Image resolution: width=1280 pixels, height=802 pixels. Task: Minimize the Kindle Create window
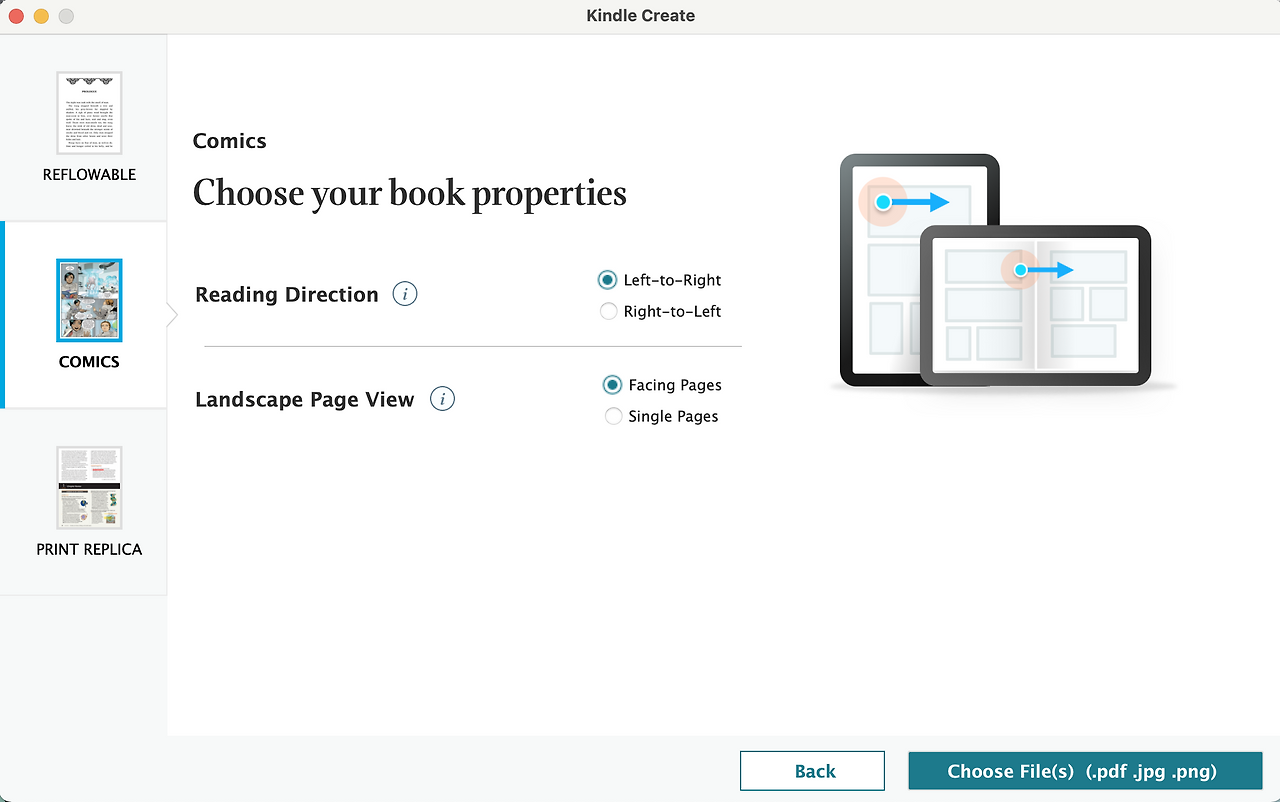pyautogui.click(x=41, y=16)
